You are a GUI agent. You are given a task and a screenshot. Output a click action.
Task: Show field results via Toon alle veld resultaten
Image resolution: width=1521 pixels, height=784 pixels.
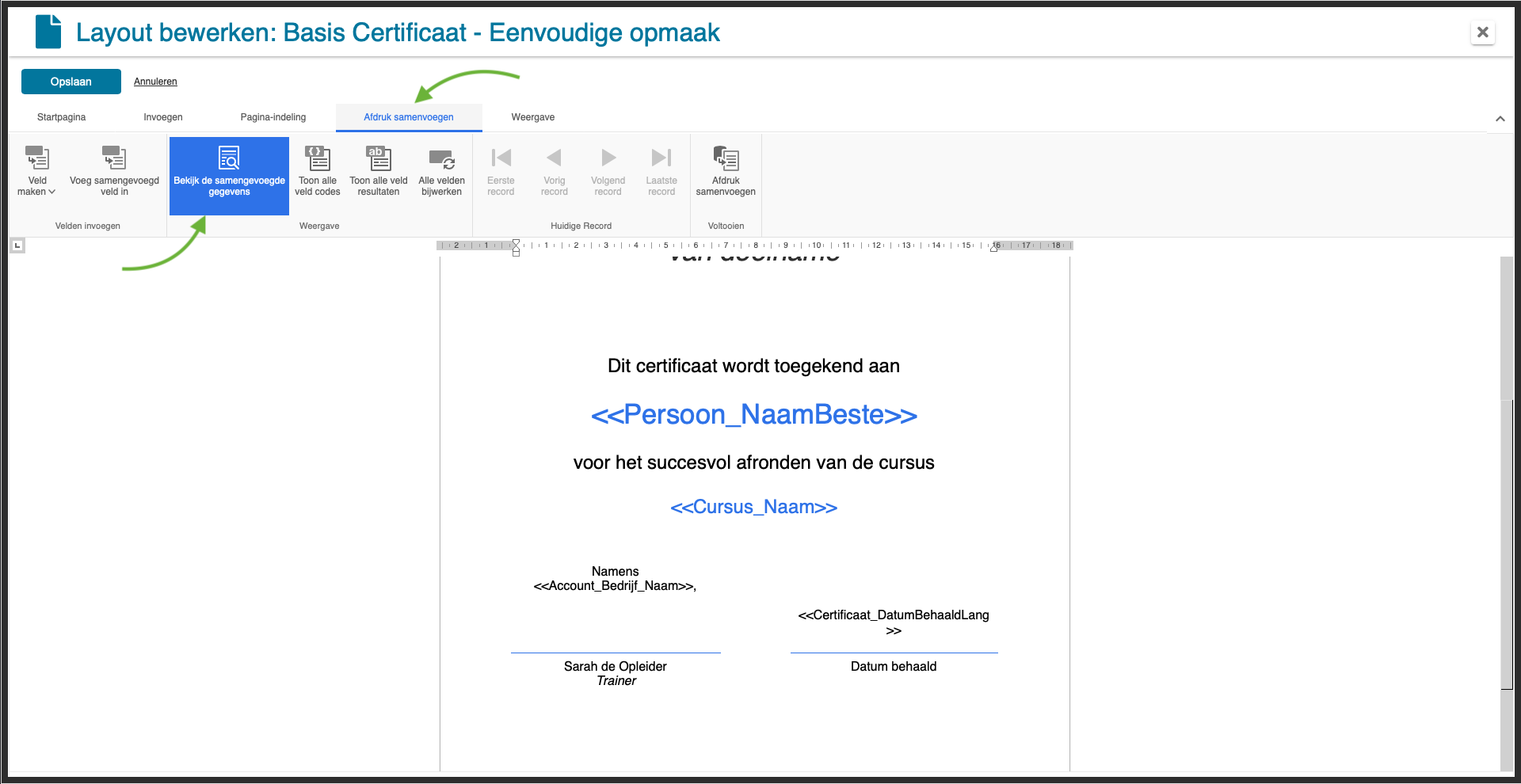[x=378, y=170]
